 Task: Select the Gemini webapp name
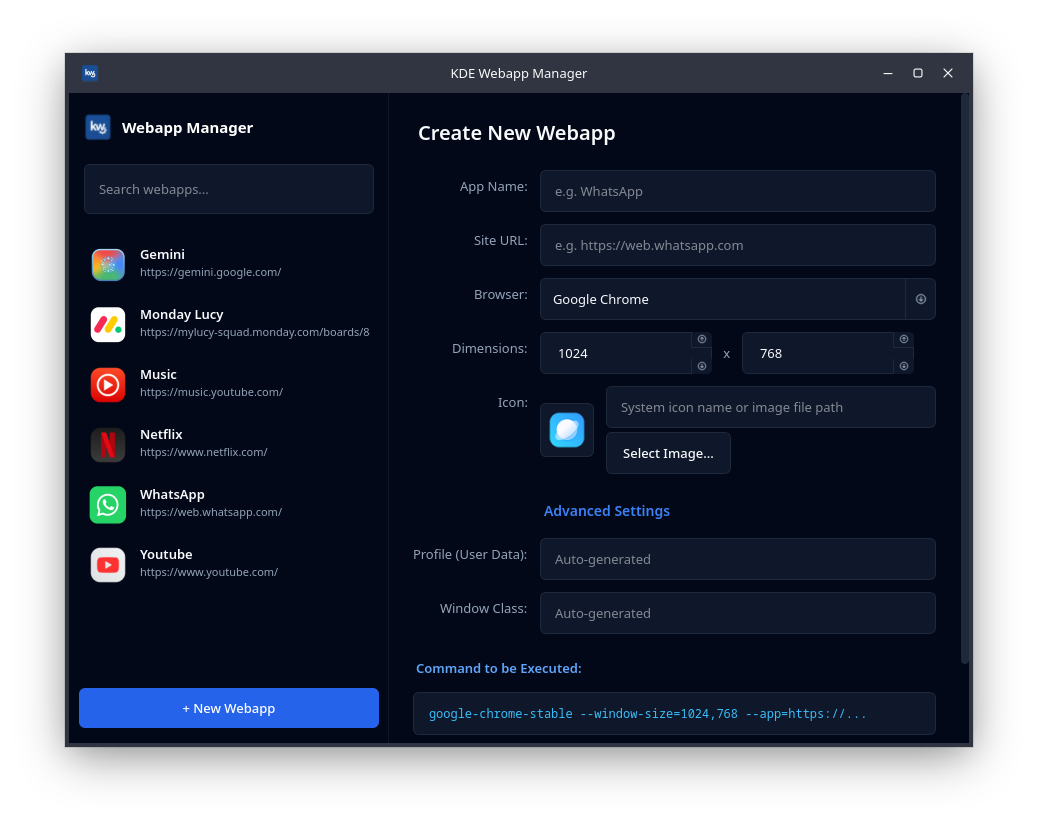pyautogui.click(x=162, y=255)
